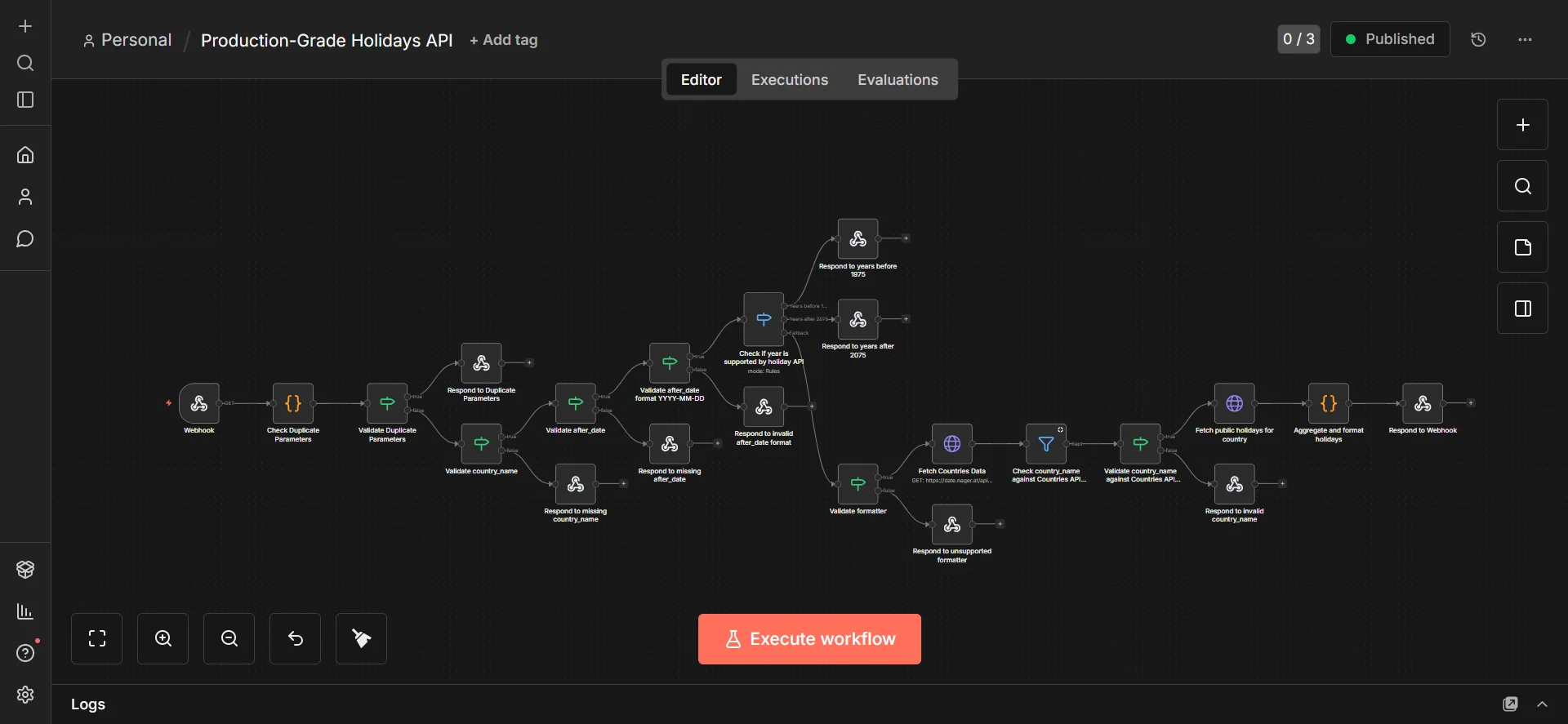Add a node with the canvas plus button

(x=1522, y=125)
